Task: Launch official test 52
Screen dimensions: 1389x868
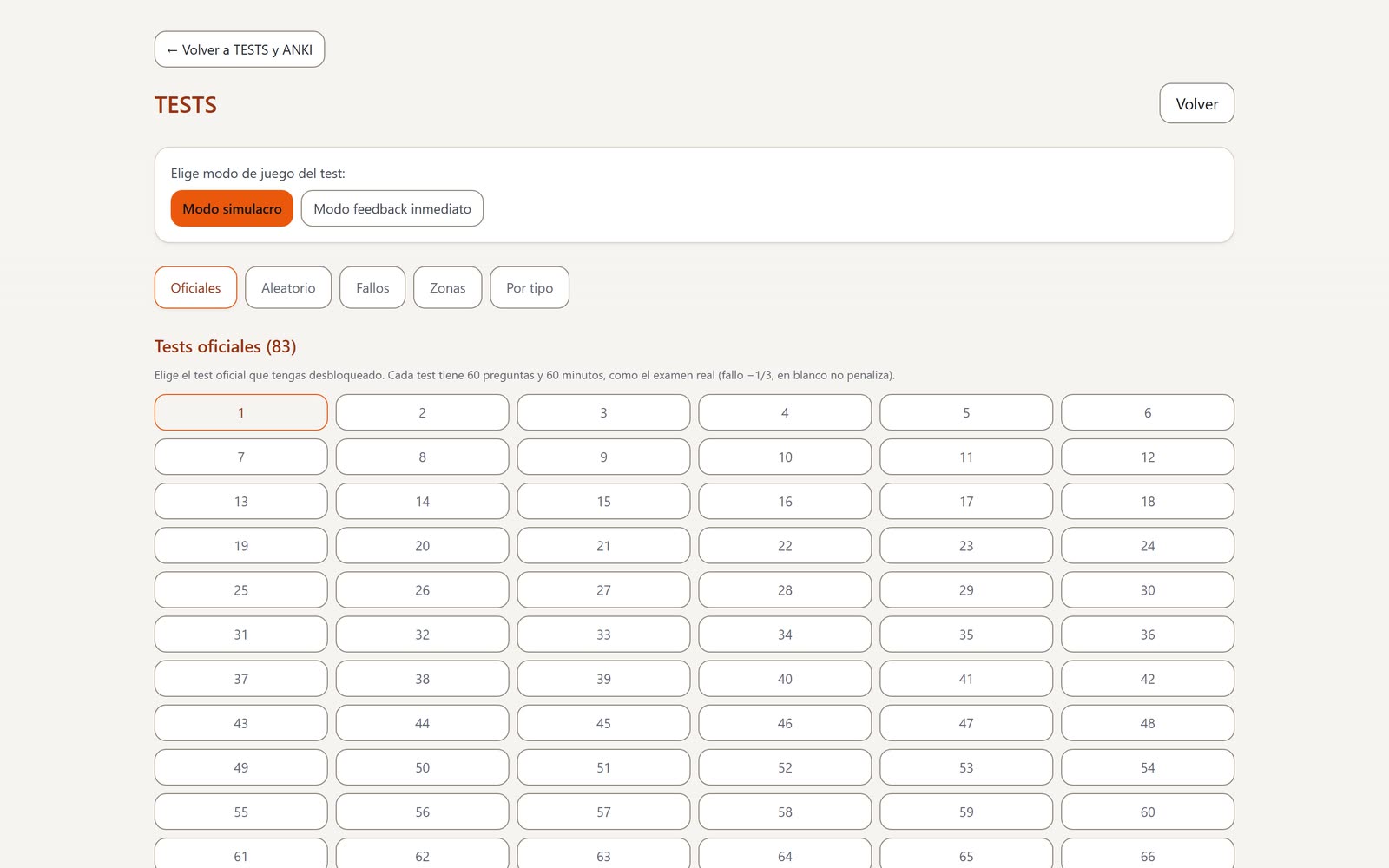Action: pyautogui.click(x=785, y=766)
